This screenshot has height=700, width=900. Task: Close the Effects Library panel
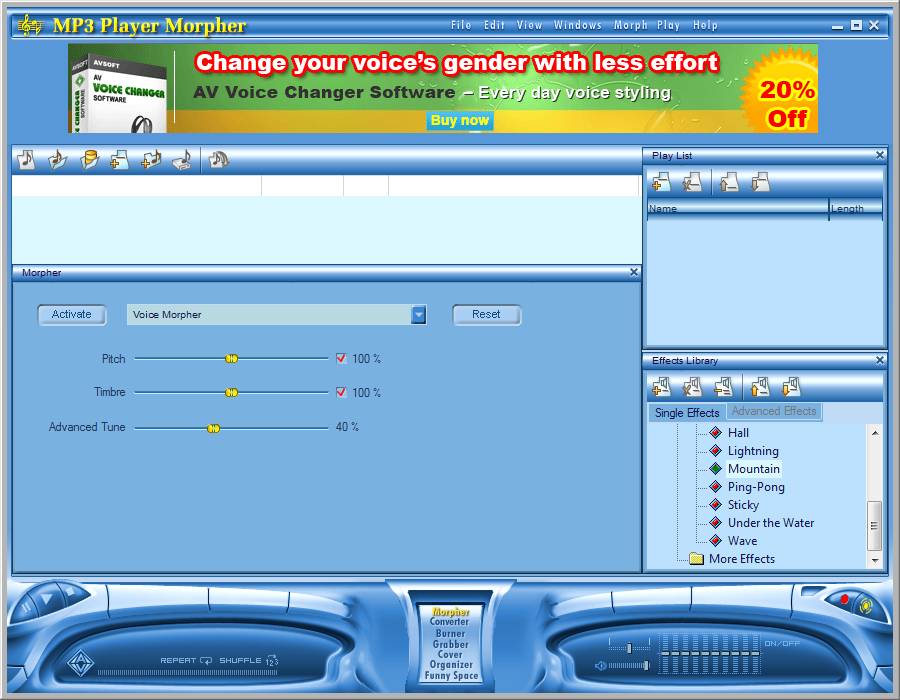[x=879, y=360]
